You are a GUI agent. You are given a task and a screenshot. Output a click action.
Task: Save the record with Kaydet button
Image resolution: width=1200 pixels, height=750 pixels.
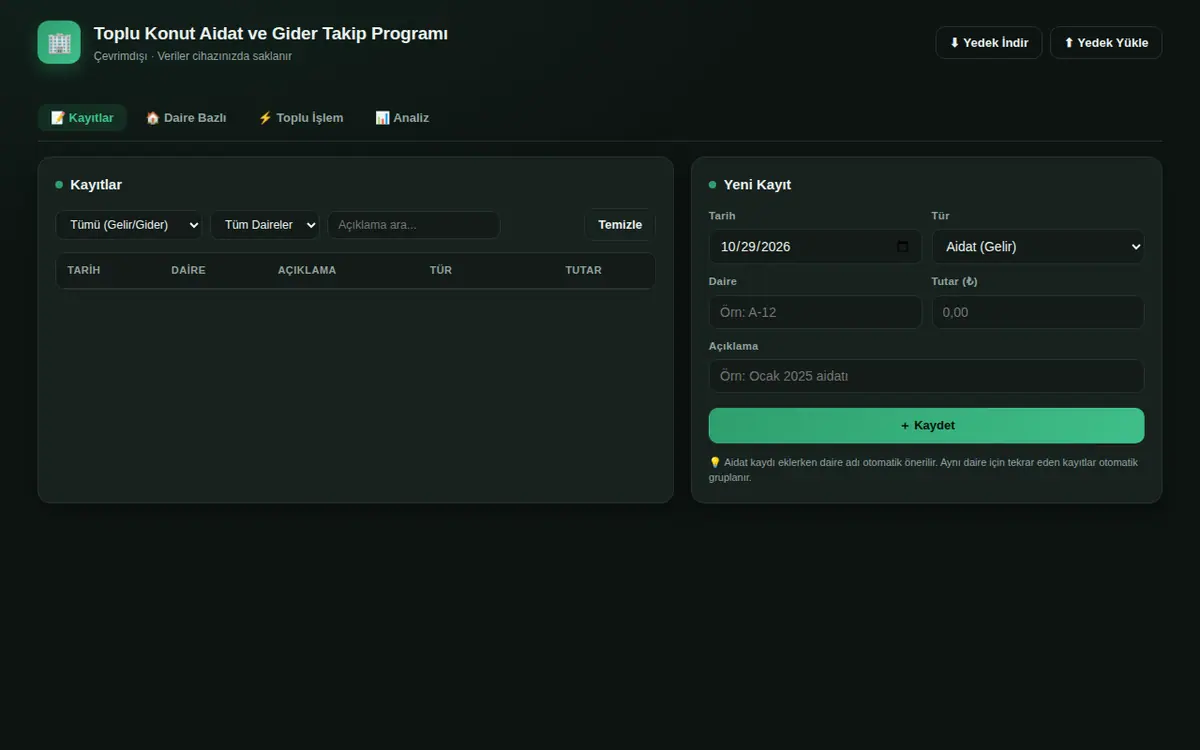(926, 426)
